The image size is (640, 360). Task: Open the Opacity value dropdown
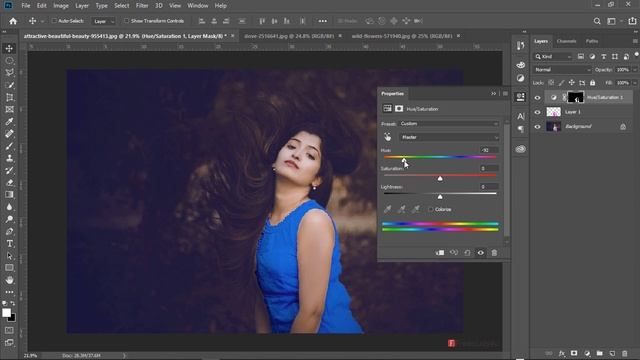click(634, 70)
